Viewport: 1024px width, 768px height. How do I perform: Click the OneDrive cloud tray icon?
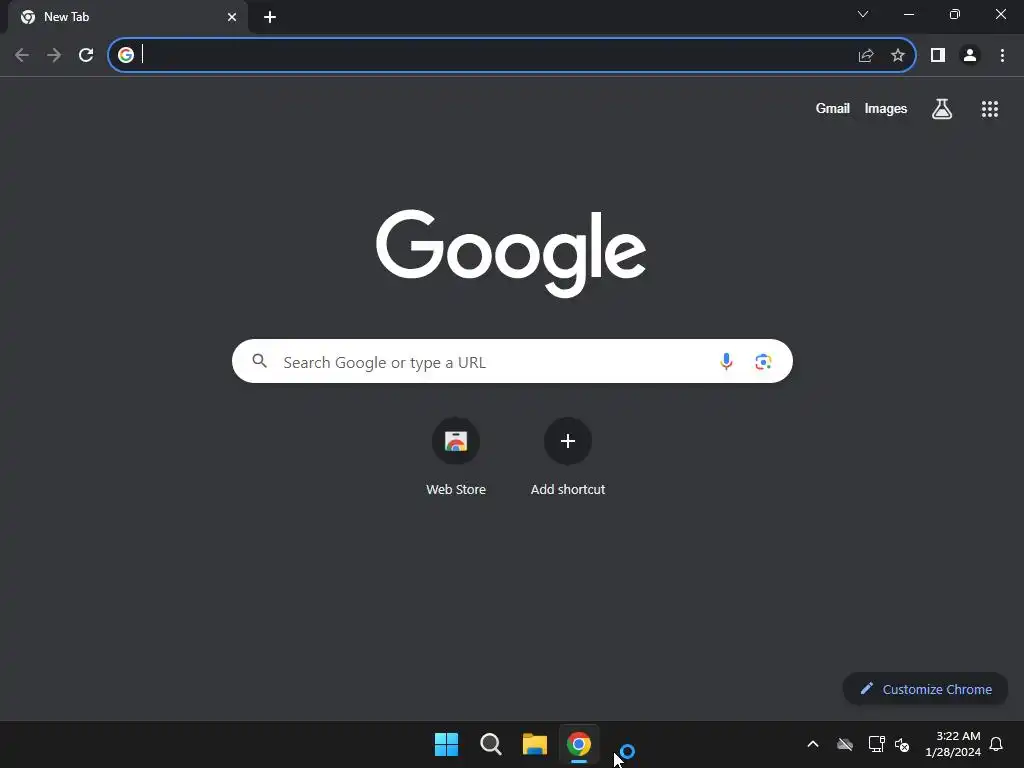[x=844, y=744]
